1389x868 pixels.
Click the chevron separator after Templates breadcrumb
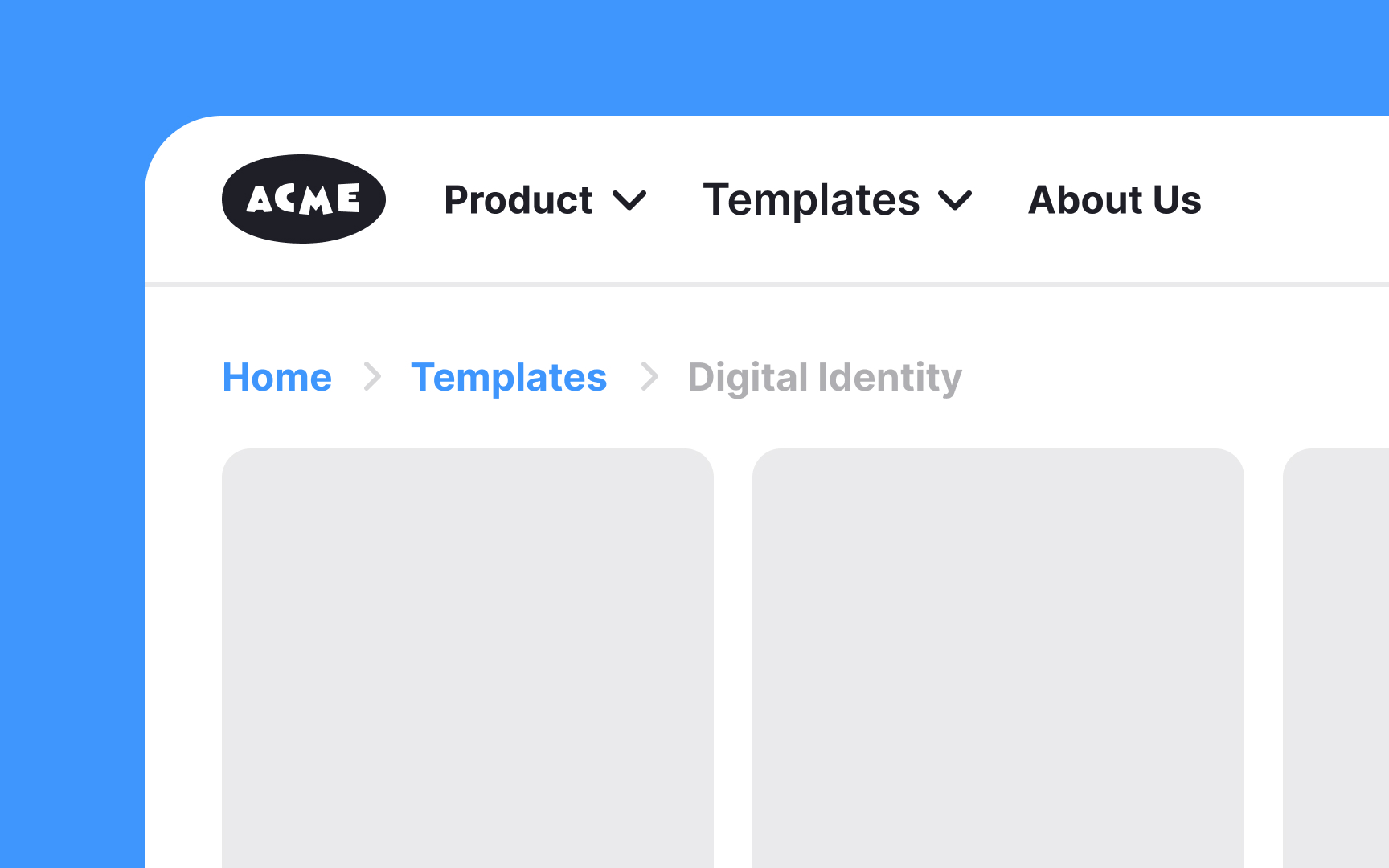[x=649, y=376]
